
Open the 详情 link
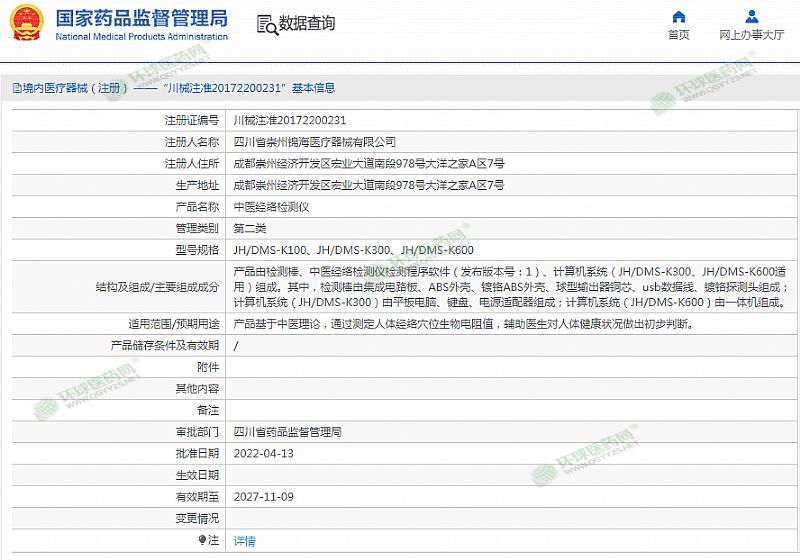point(244,541)
